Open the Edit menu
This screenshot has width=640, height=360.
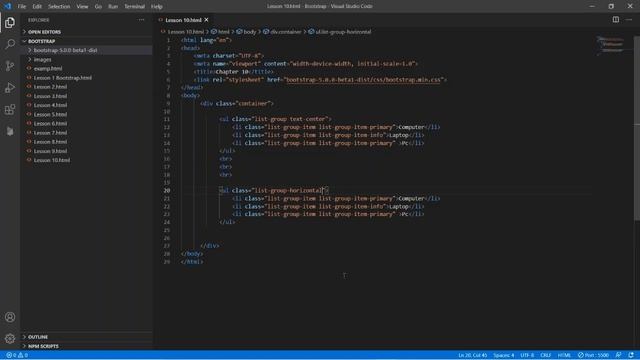[x=37, y=7]
